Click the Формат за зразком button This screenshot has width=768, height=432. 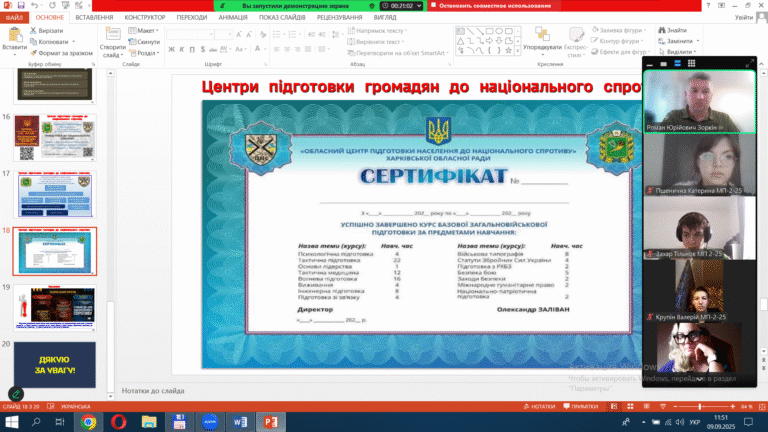[62, 53]
